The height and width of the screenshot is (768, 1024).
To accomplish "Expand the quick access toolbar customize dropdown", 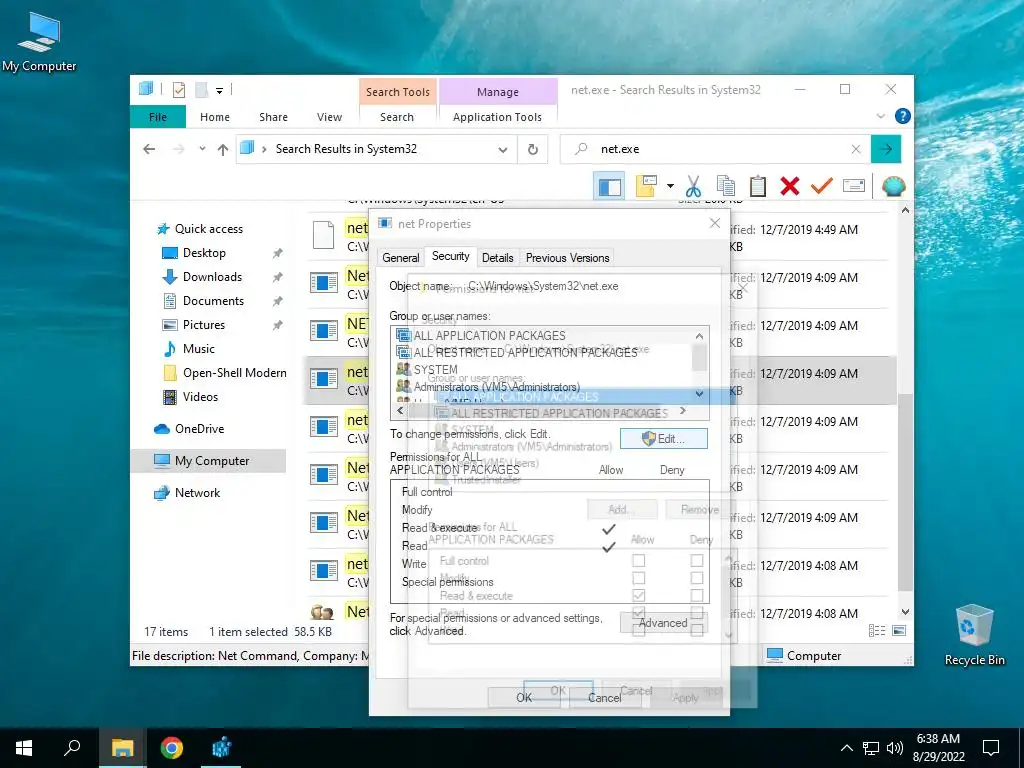I will coord(219,91).
